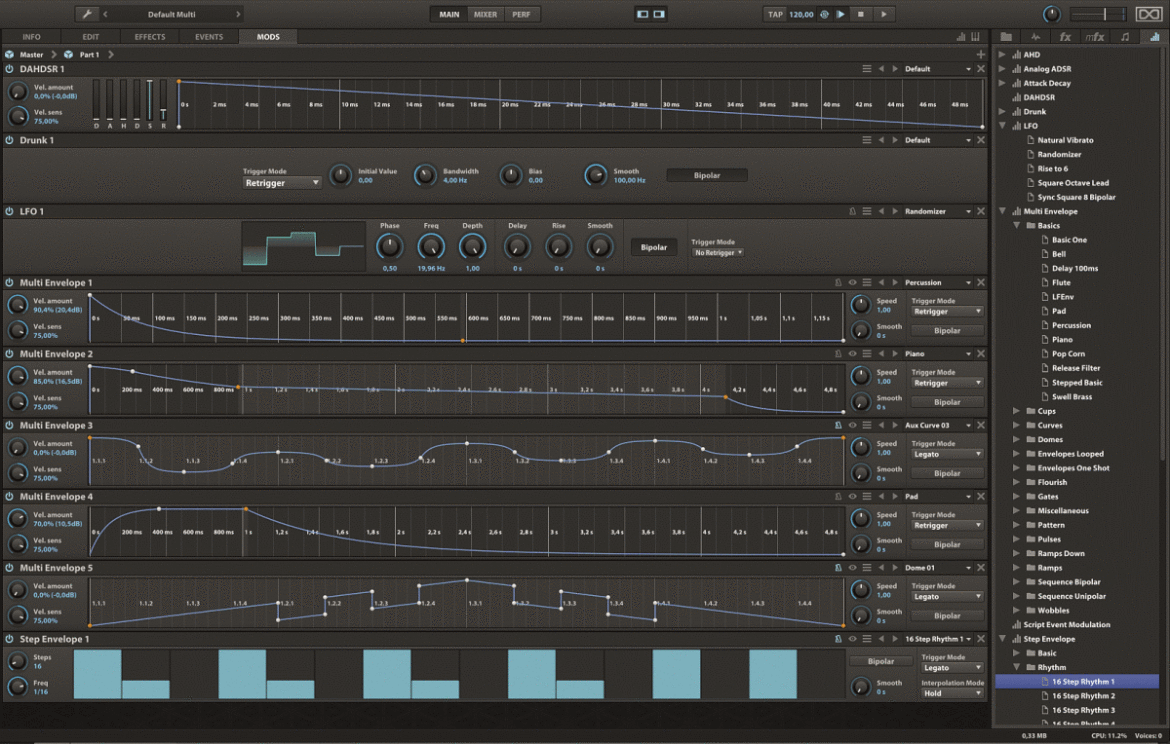Click the LFO 1 Freq knob

(431, 246)
